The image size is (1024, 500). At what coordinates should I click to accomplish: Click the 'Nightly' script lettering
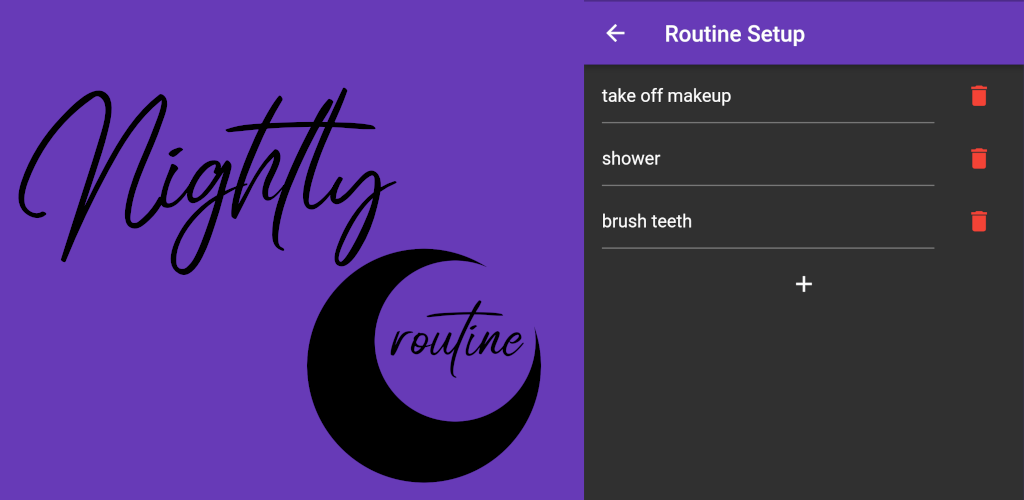coord(200,170)
